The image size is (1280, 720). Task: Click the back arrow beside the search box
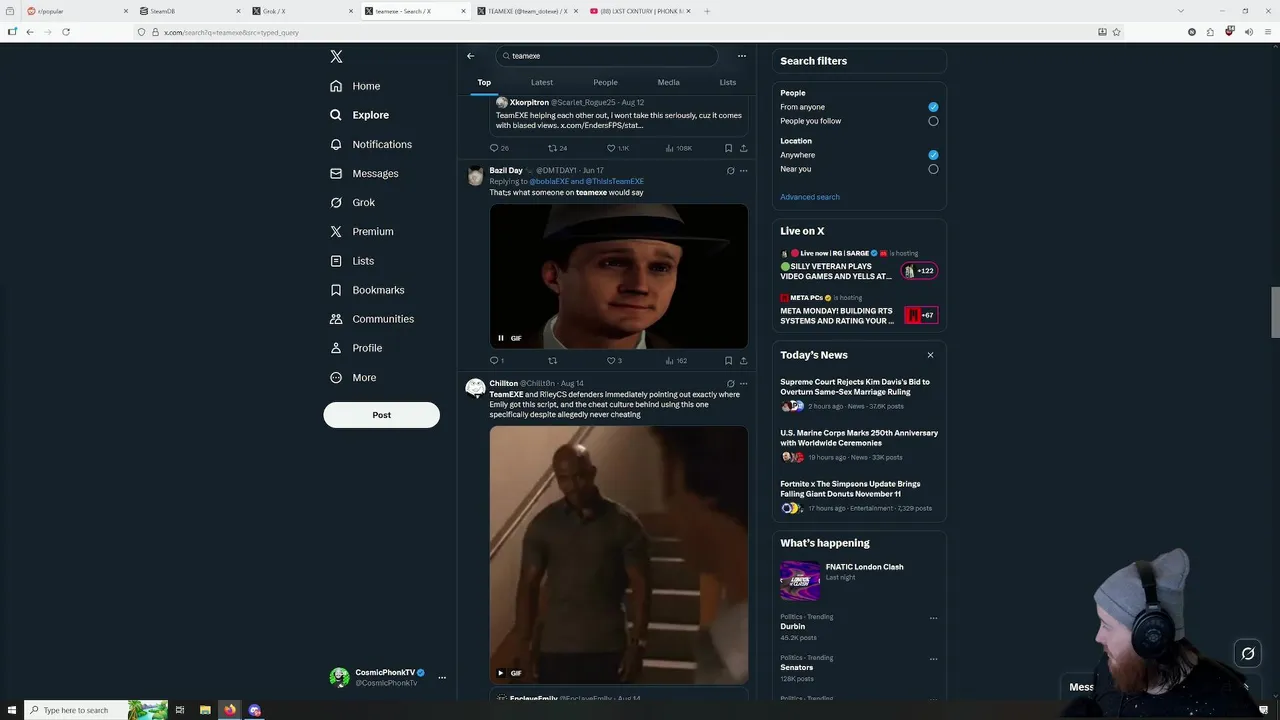(x=471, y=56)
